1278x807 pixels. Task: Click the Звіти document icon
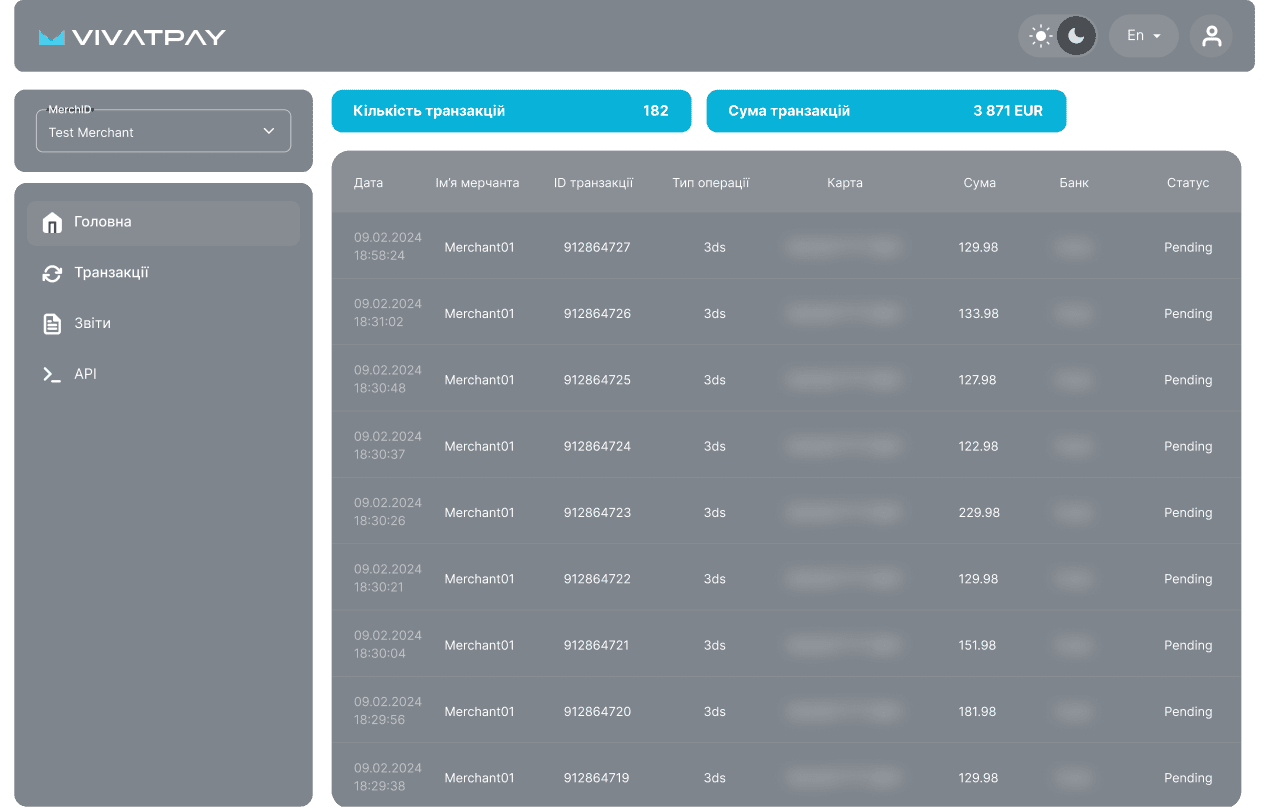pyautogui.click(x=52, y=324)
